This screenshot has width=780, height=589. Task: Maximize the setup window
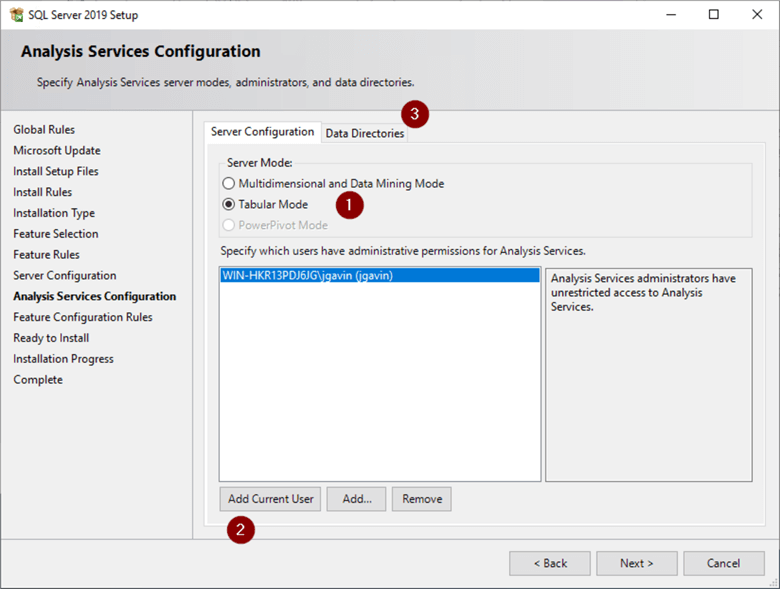click(713, 15)
